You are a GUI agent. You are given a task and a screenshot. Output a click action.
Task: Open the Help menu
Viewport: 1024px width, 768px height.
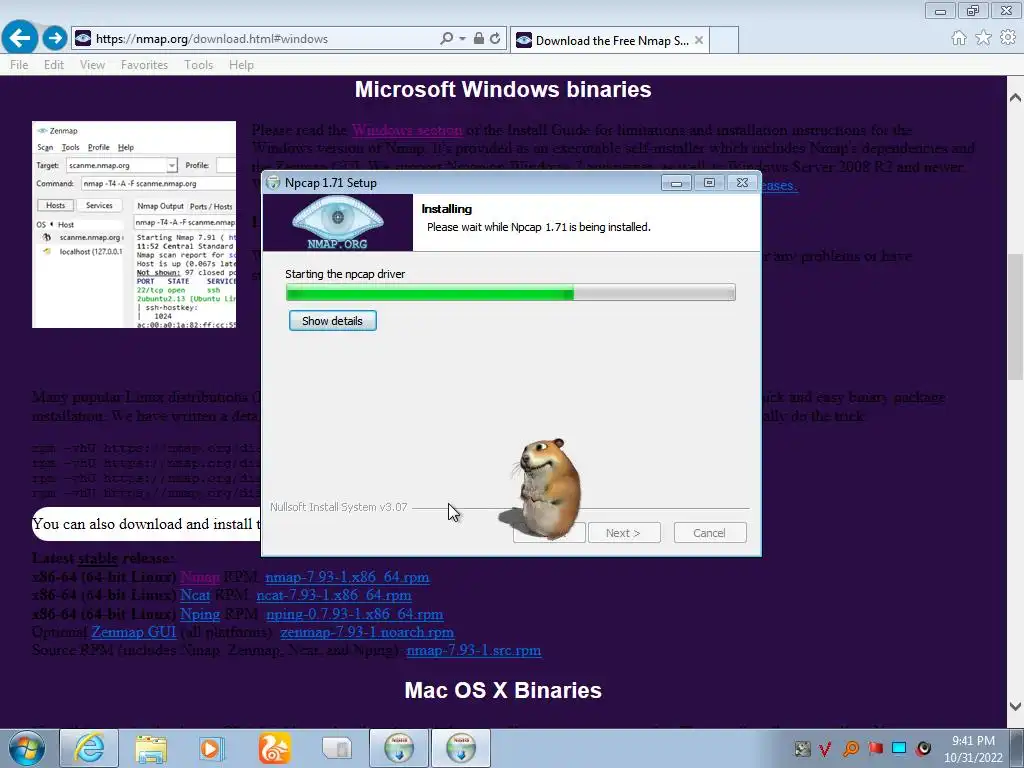pyautogui.click(x=241, y=65)
